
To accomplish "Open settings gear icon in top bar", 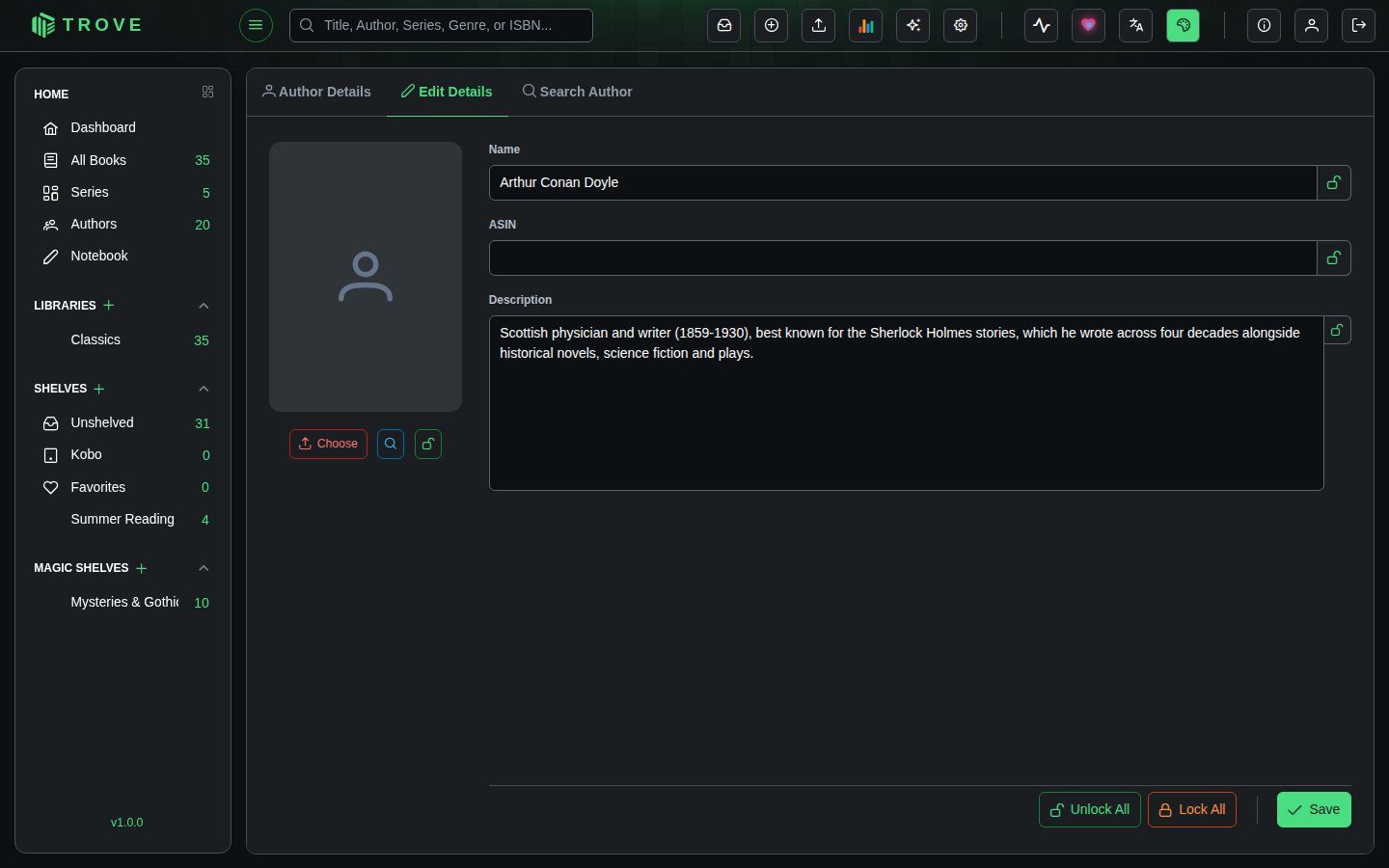I will point(961,26).
